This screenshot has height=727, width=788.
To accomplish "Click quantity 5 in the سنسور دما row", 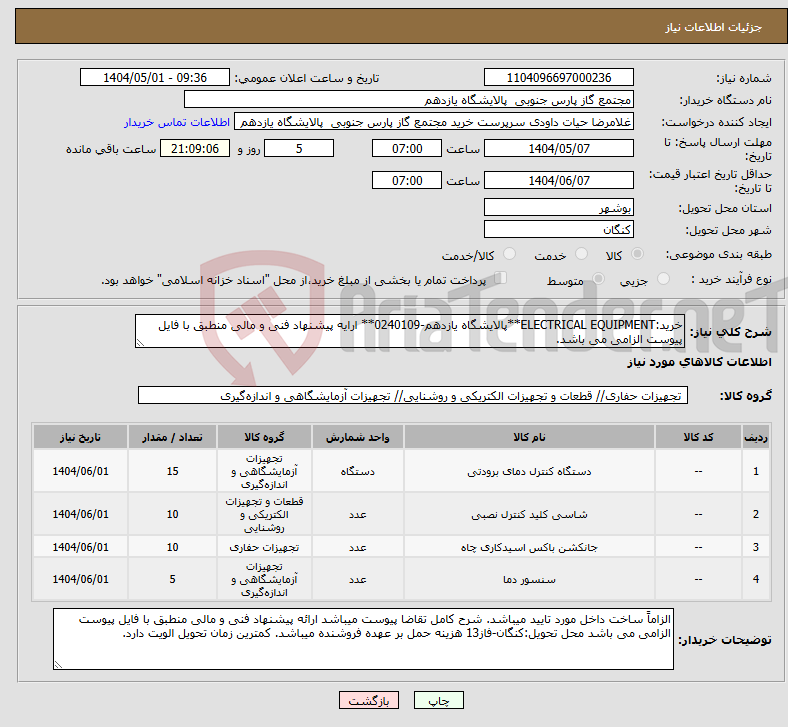I will coord(172,579).
